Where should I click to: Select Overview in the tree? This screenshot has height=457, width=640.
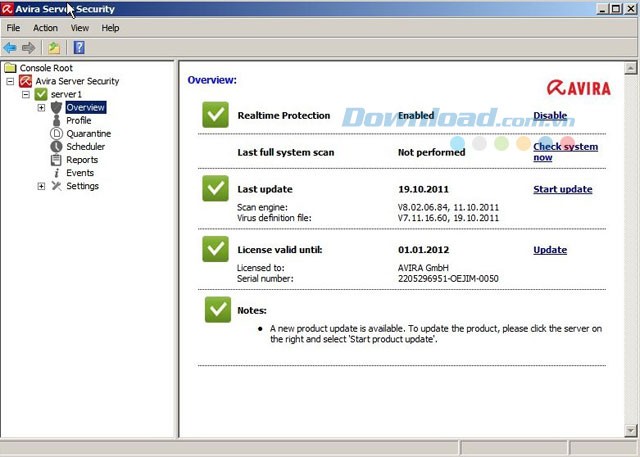86,107
